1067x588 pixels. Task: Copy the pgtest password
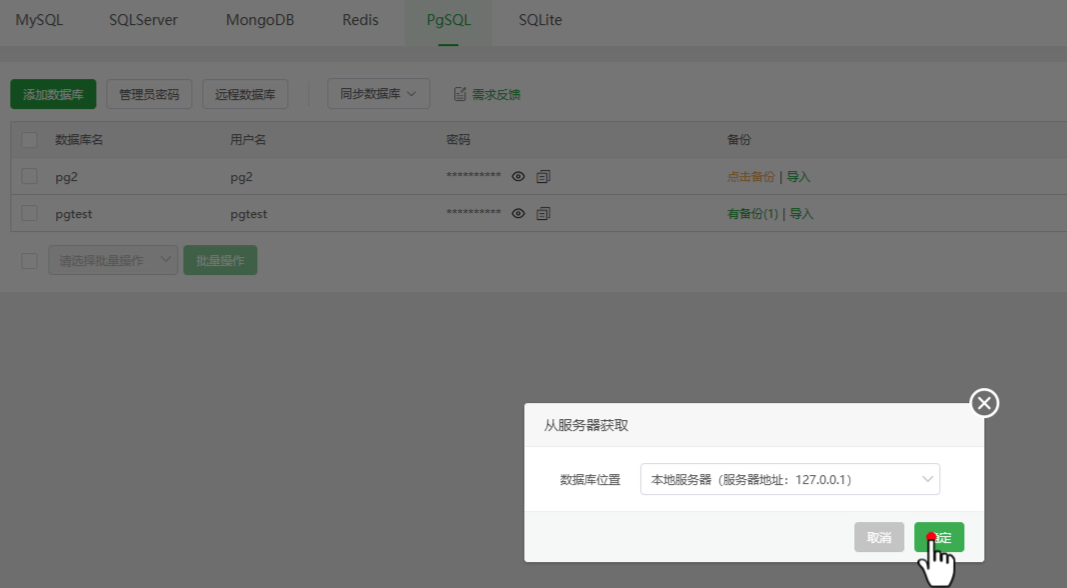click(543, 214)
